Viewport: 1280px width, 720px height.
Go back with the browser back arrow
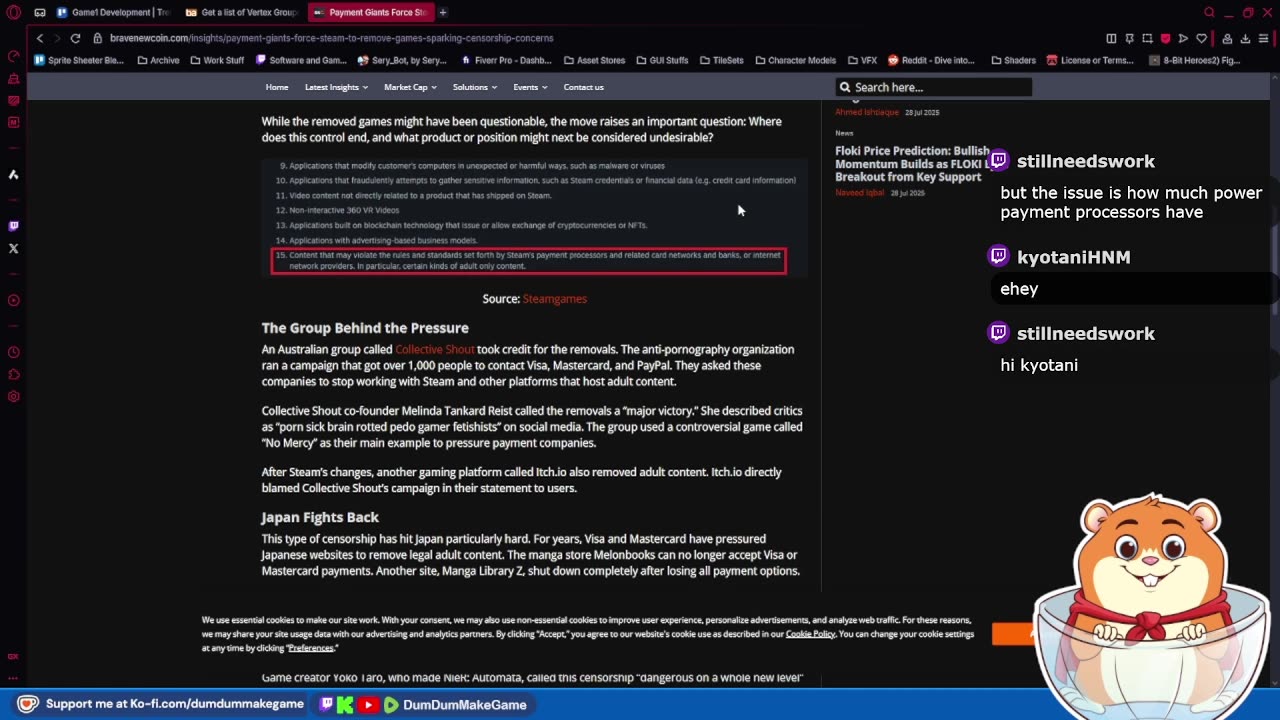coord(40,38)
